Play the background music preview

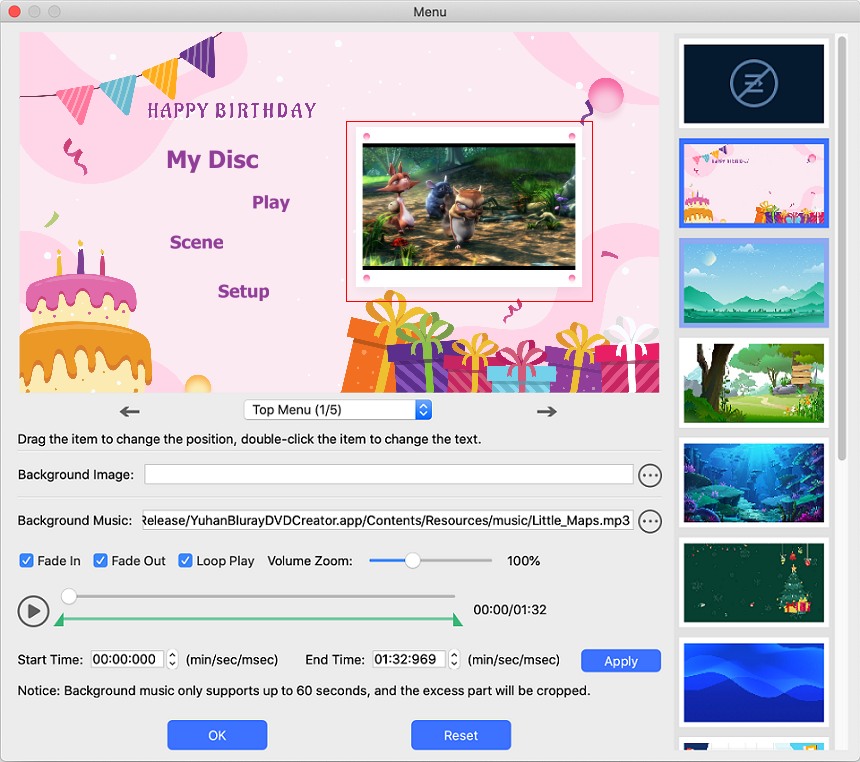point(33,611)
